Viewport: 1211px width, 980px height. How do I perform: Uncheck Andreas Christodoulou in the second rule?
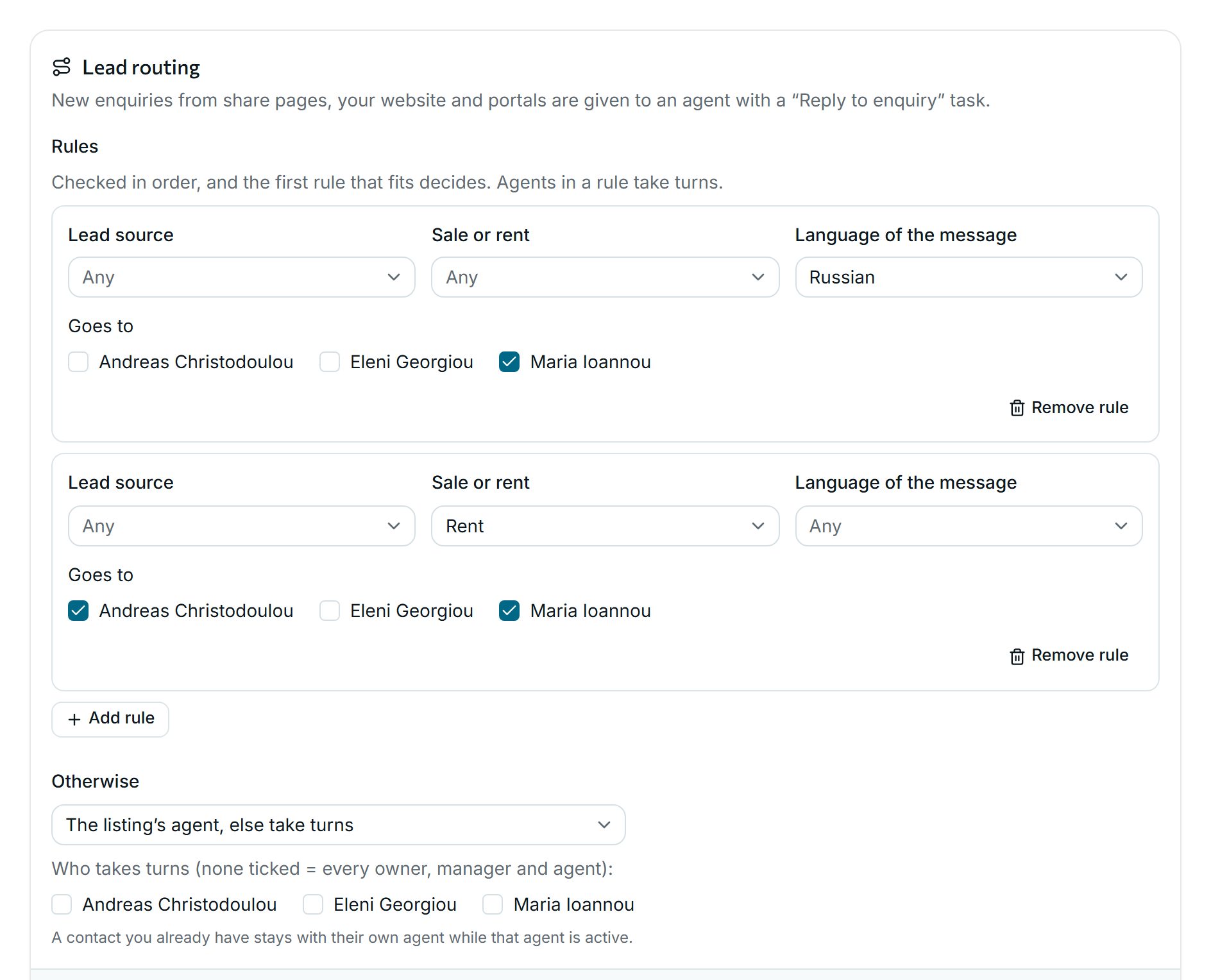(78, 611)
